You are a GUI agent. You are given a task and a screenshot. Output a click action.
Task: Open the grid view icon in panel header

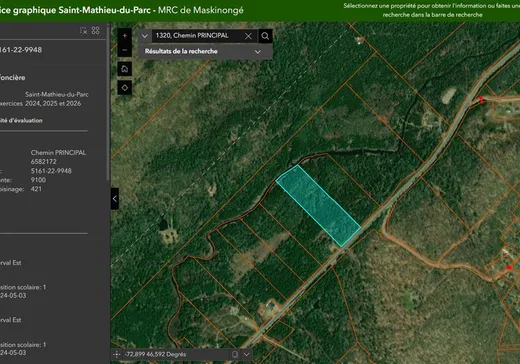(x=96, y=30)
